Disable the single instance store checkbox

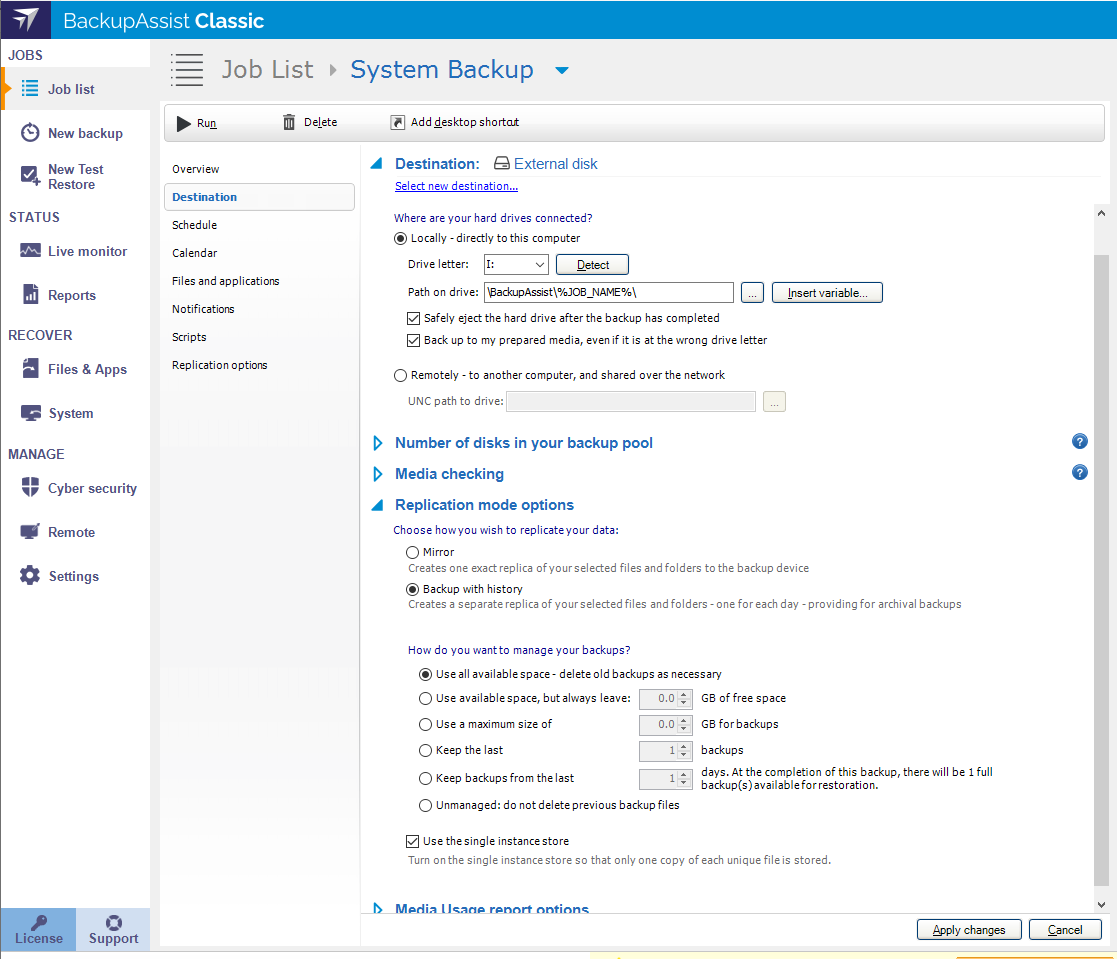tap(413, 841)
